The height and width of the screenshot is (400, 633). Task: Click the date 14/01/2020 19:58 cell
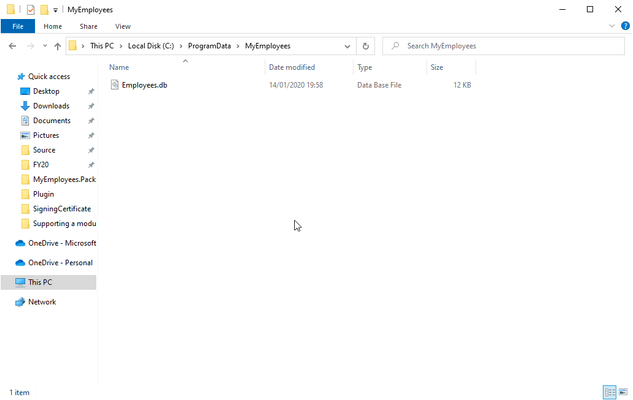(x=296, y=85)
